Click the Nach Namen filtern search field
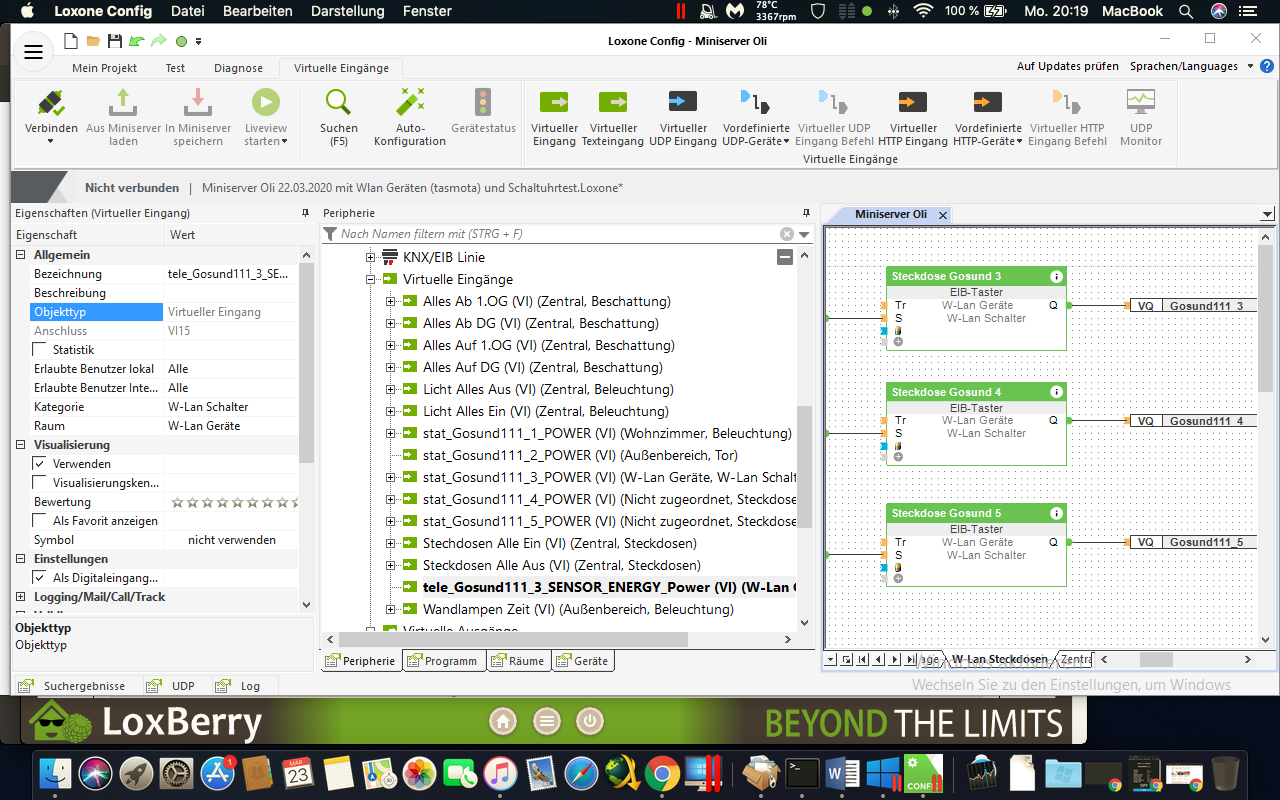Image resolution: width=1280 pixels, height=800 pixels. [555, 234]
